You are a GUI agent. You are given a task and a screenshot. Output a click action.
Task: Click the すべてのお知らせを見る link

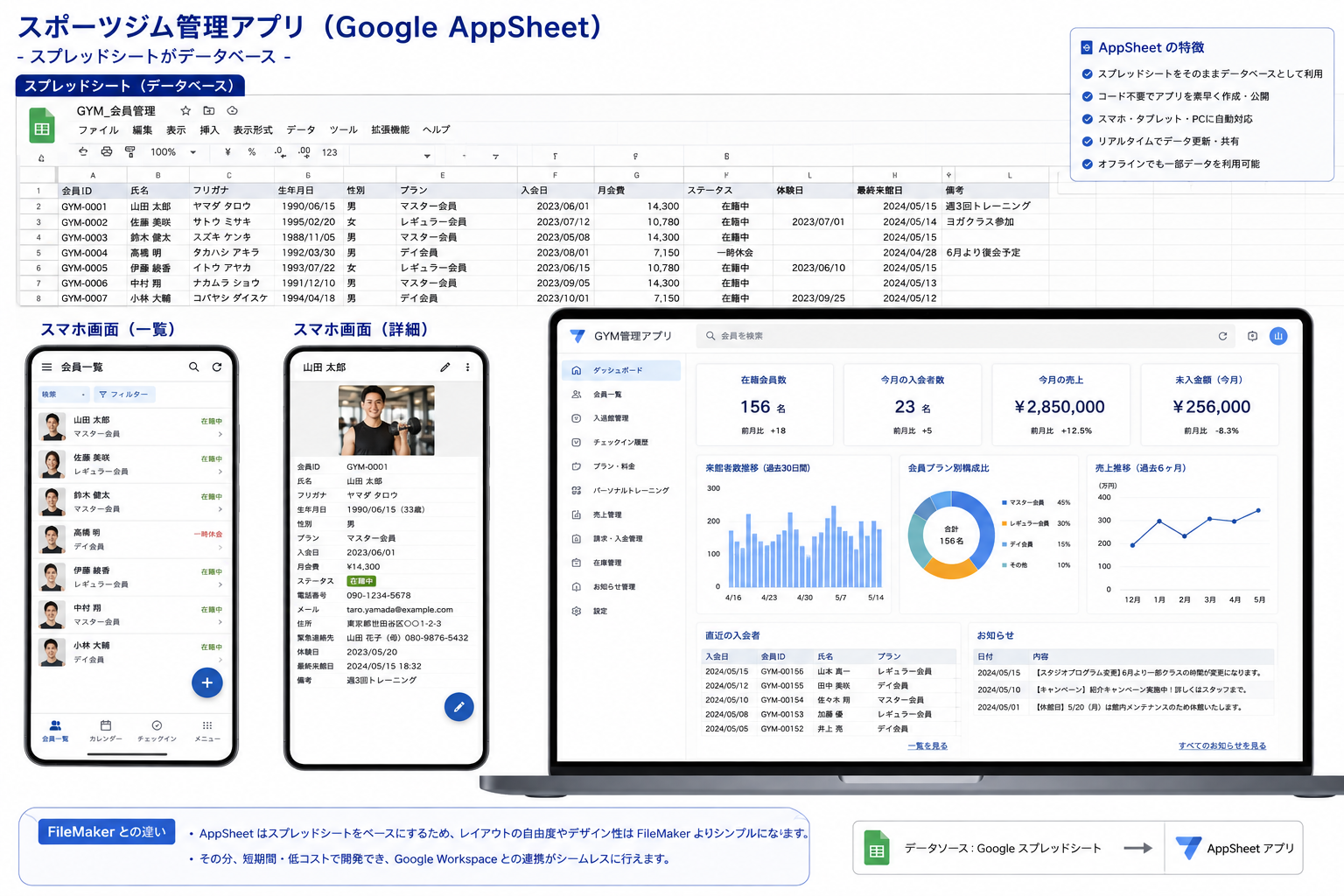coord(1222,746)
